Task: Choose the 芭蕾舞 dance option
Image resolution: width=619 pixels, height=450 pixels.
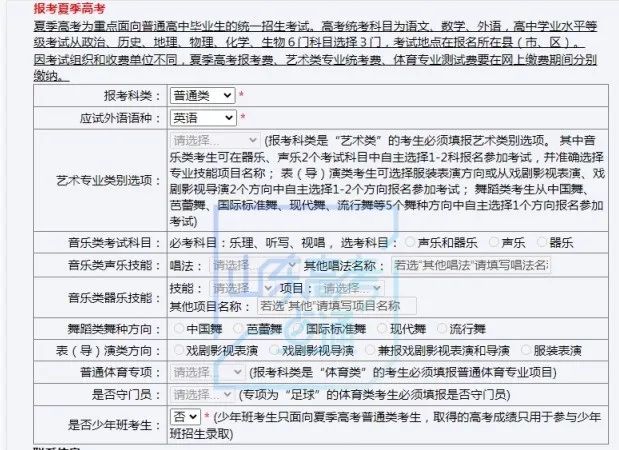Action: tap(239, 328)
